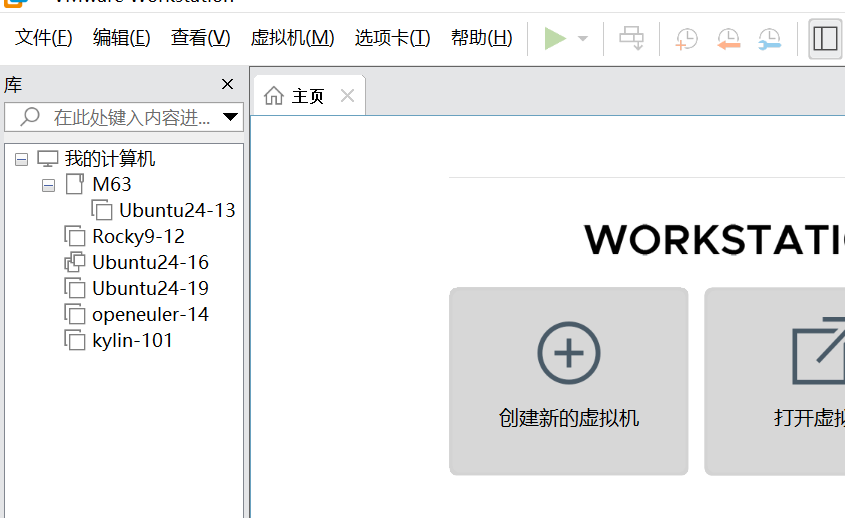
Task: Click the 打开虚拟机 card button
Action: 774,381
